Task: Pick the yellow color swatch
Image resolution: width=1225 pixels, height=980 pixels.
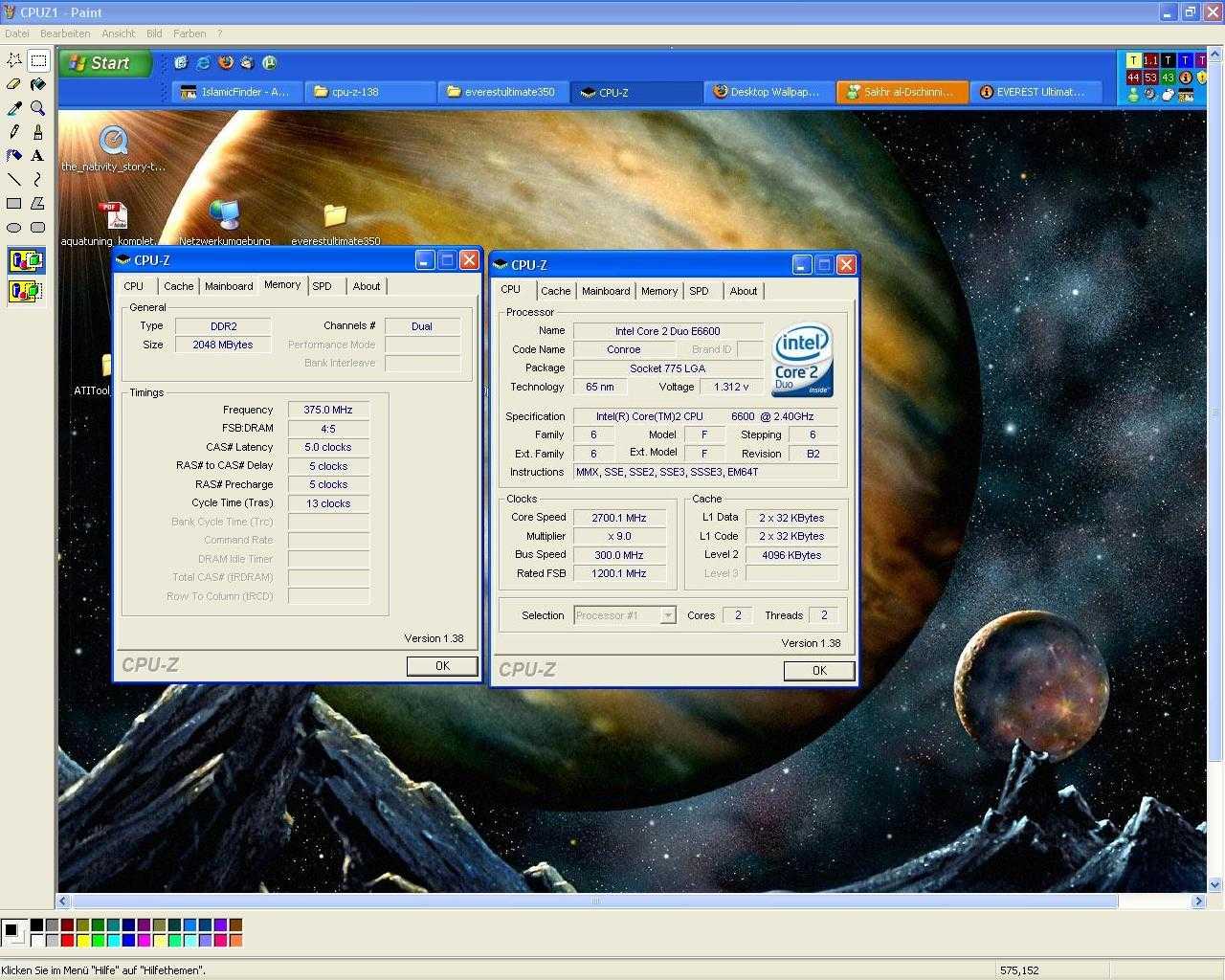Action: click(82, 941)
